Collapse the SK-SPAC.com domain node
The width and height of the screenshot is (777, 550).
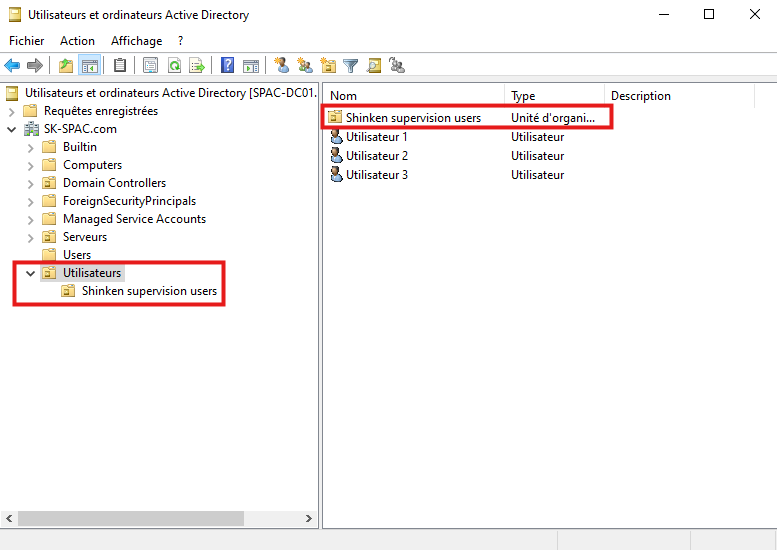point(12,129)
